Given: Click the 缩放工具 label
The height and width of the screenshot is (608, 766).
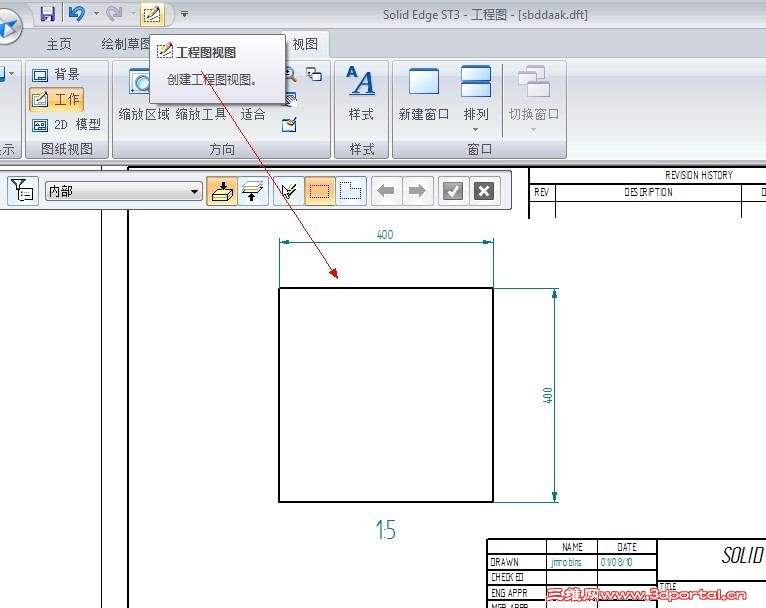Looking at the screenshot, I should 201,114.
